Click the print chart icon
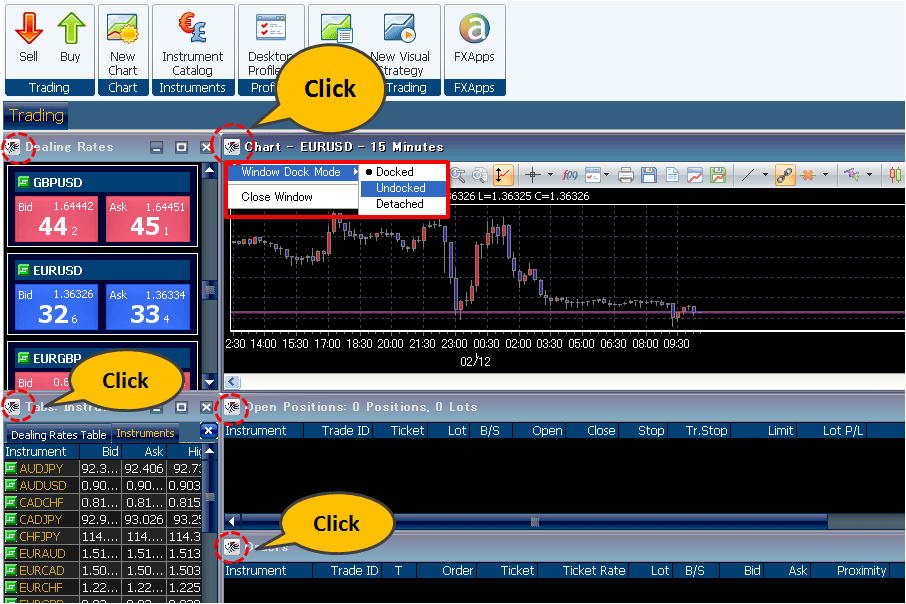This screenshot has height=604, width=906. (626, 175)
